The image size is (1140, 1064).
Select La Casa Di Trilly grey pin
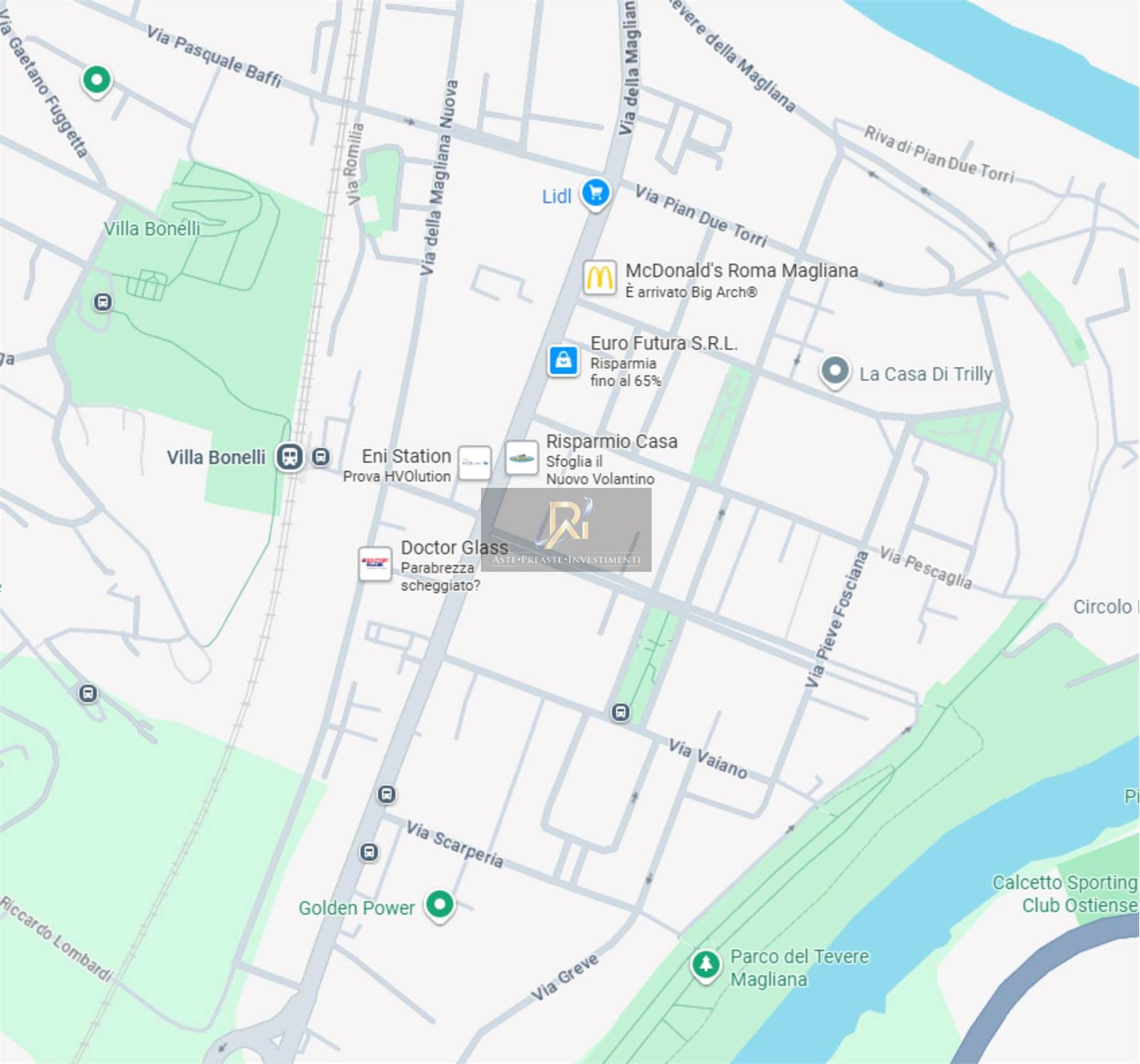coord(835,371)
